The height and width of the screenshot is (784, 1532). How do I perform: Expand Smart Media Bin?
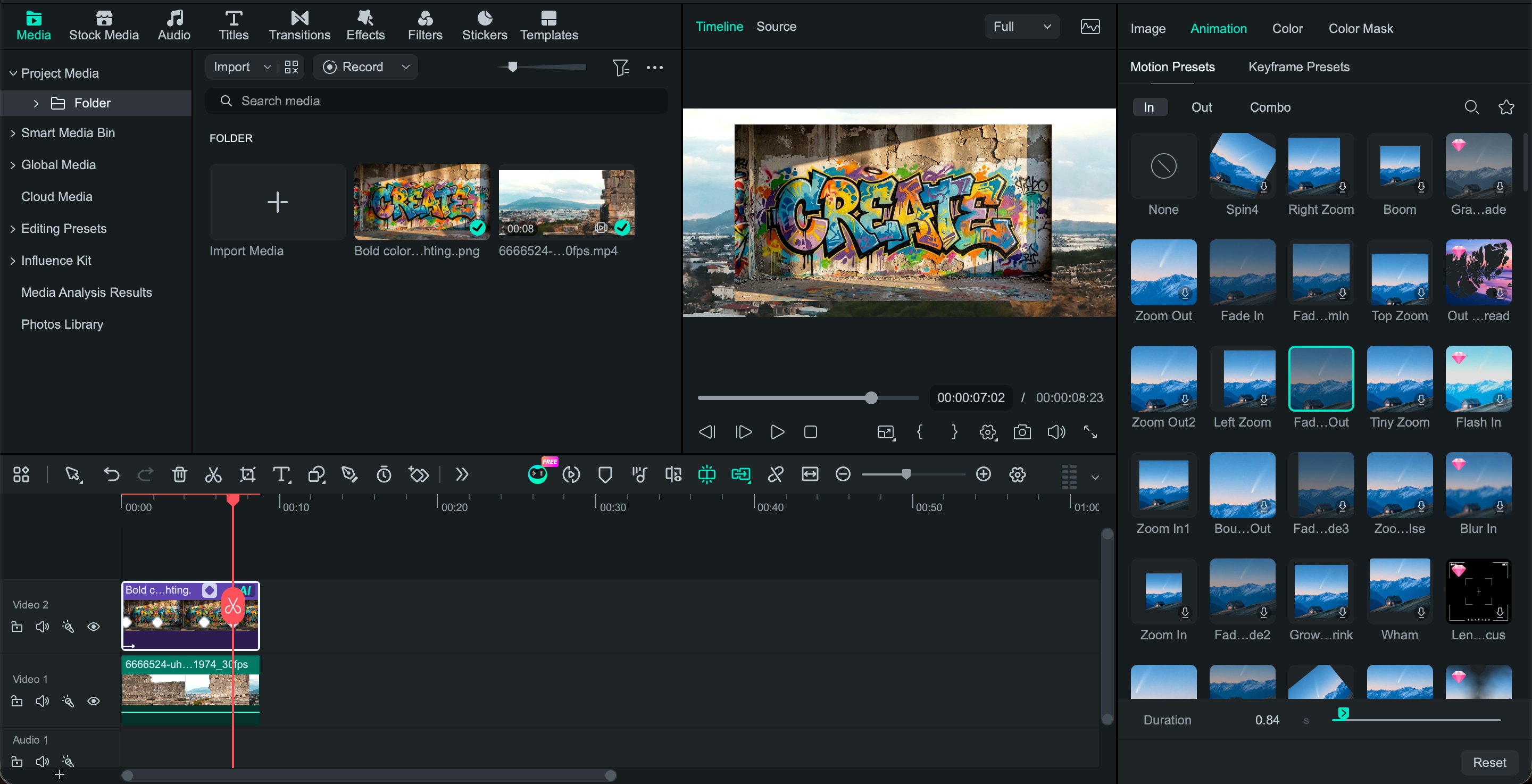coord(13,134)
